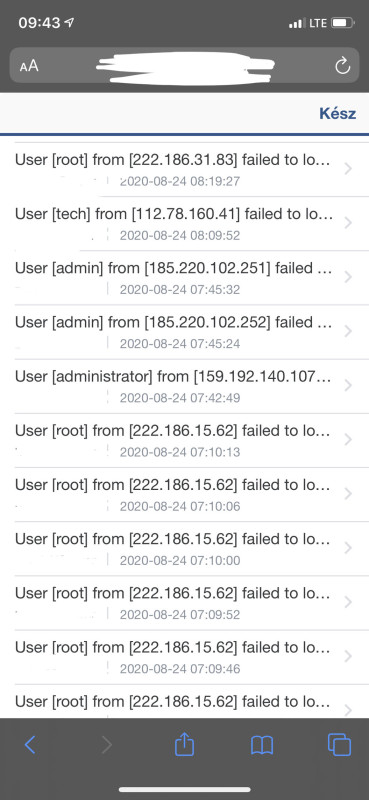Open root login failure at 07:10:06
Viewport: 369px width, 800px height.
coord(184,494)
